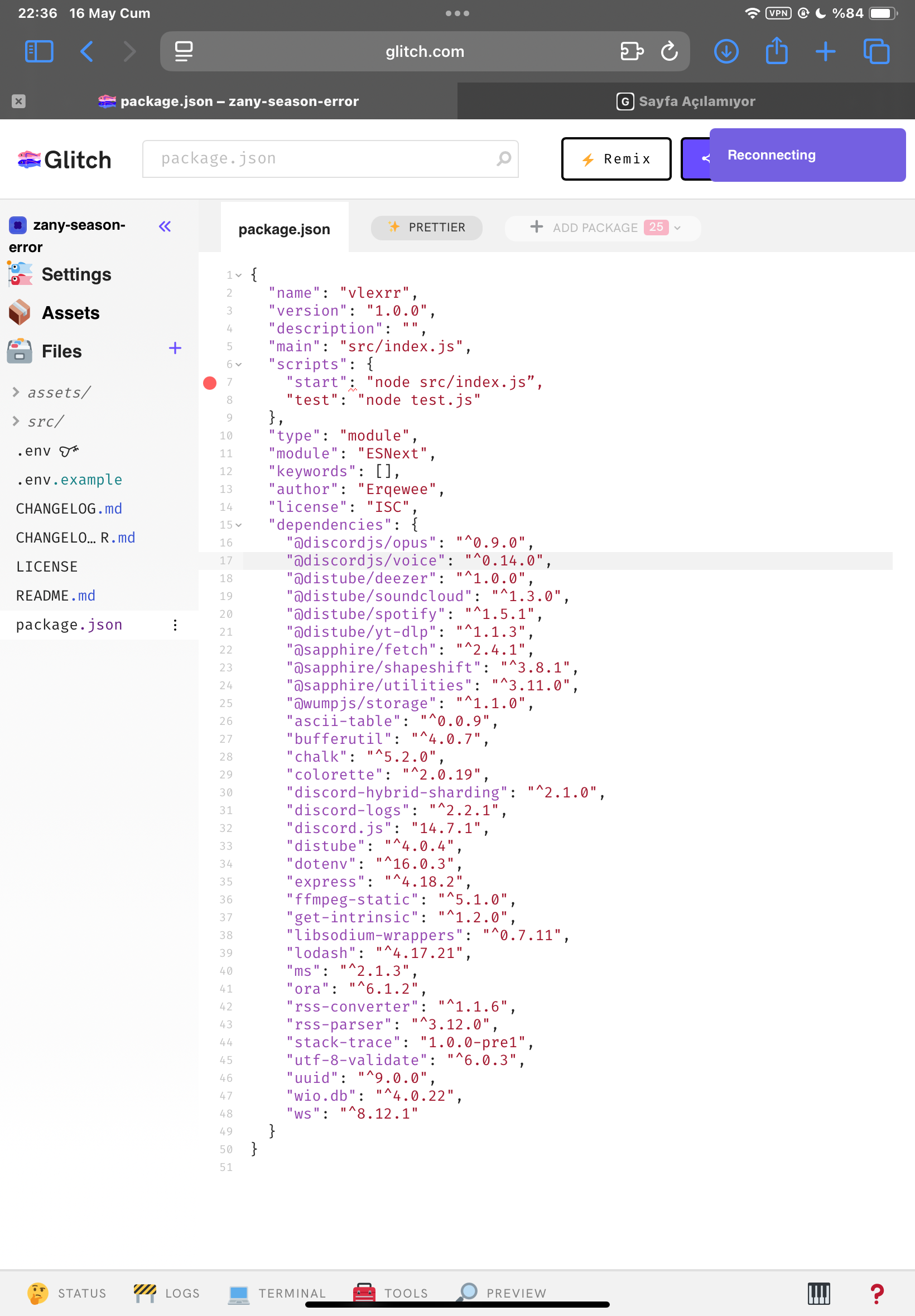Viewport: 915px width, 1316px height.
Task: Expand the src/ folder
Action: coord(39,422)
